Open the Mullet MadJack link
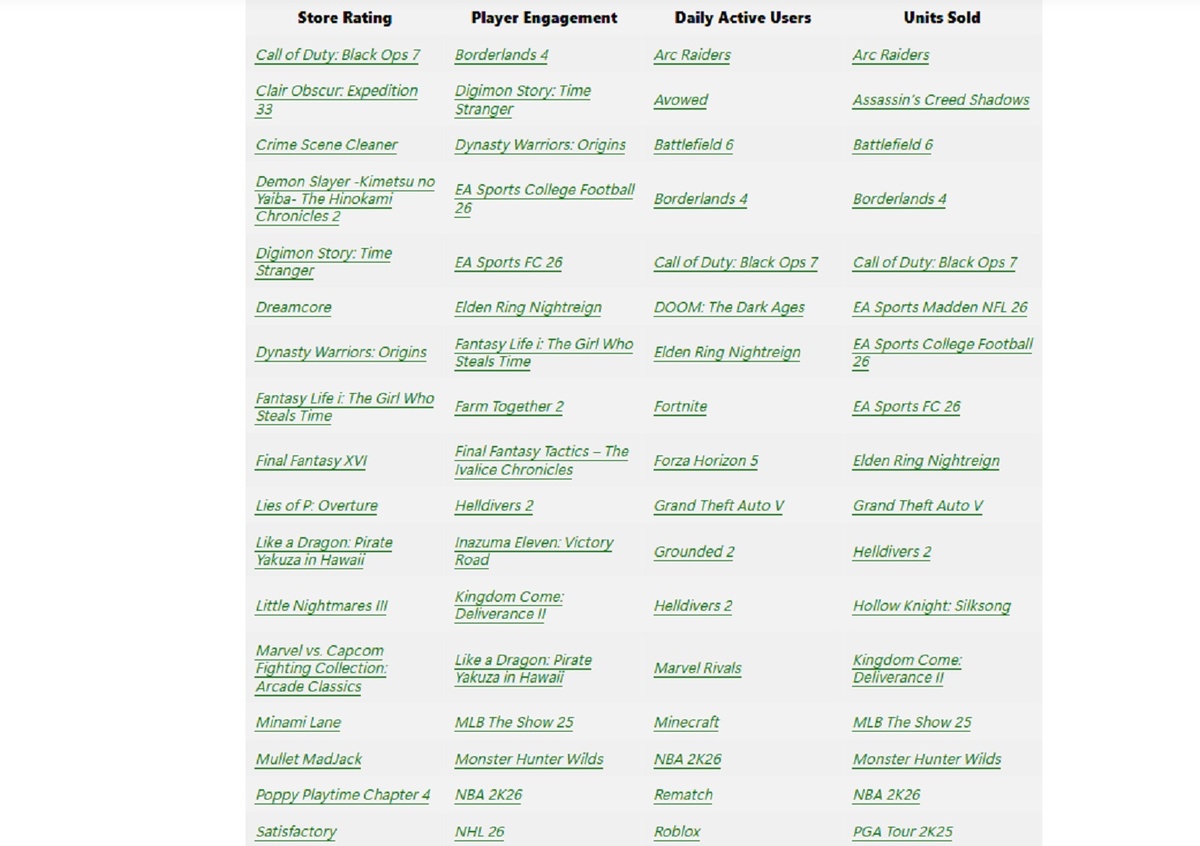Screen dimensions: 1200x846 [309, 759]
